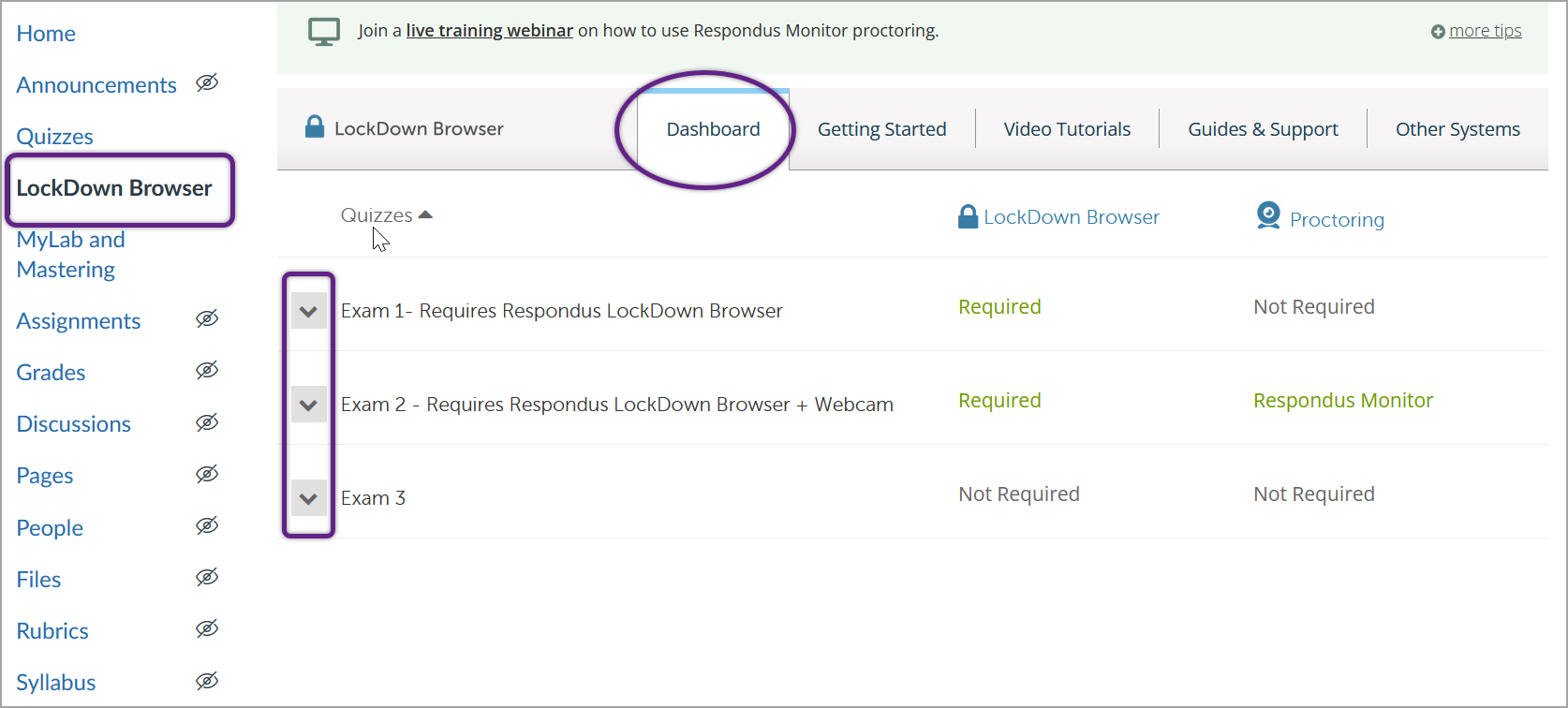Open the Other Systems tab

pyautogui.click(x=1457, y=129)
